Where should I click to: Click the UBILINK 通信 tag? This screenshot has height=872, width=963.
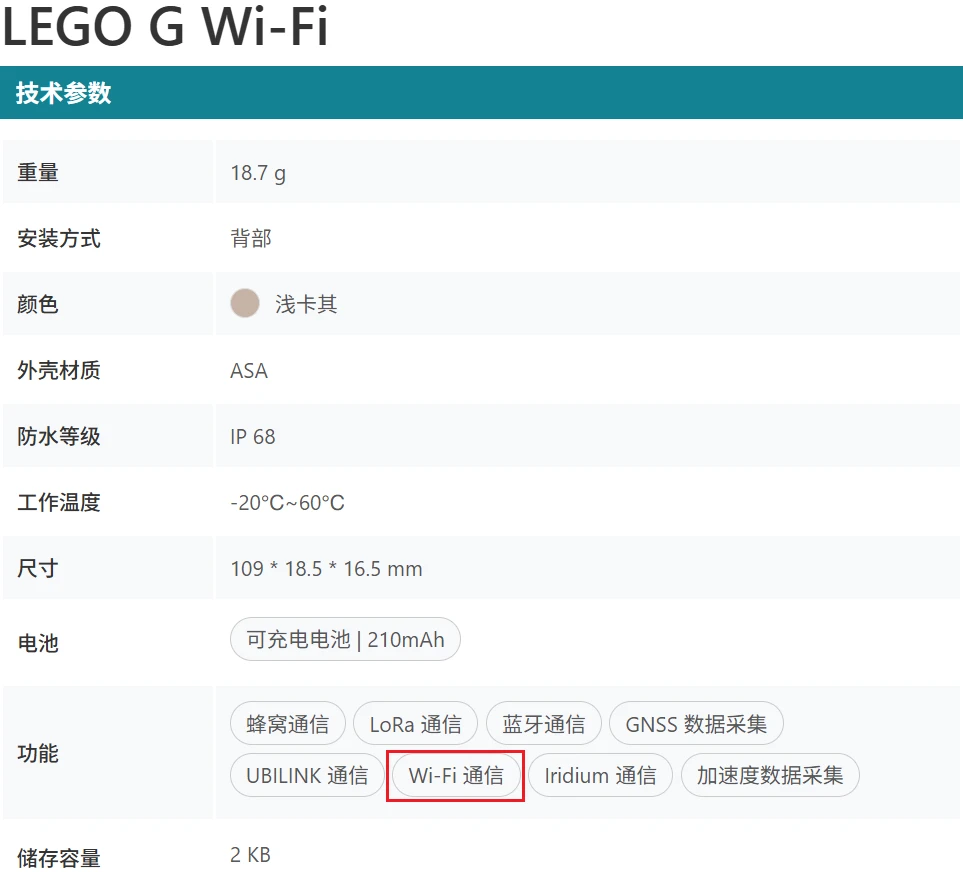pyautogui.click(x=307, y=775)
